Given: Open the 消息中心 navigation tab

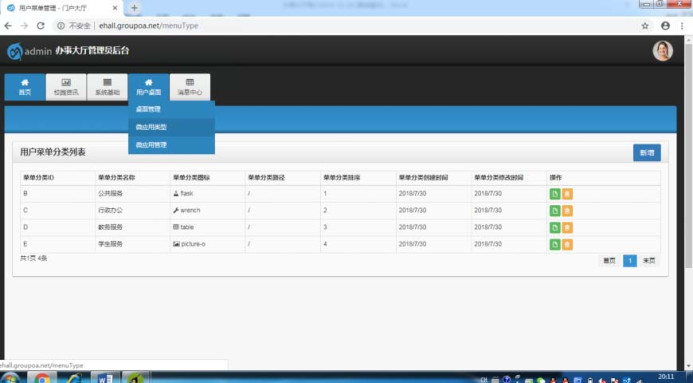Looking at the screenshot, I should (190, 87).
